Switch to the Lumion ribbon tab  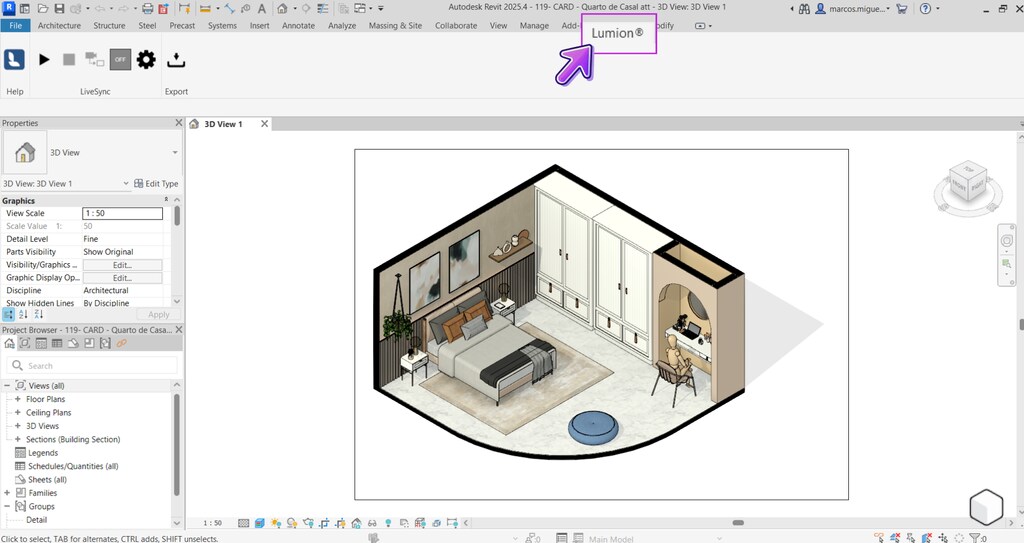pyautogui.click(x=618, y=33)
